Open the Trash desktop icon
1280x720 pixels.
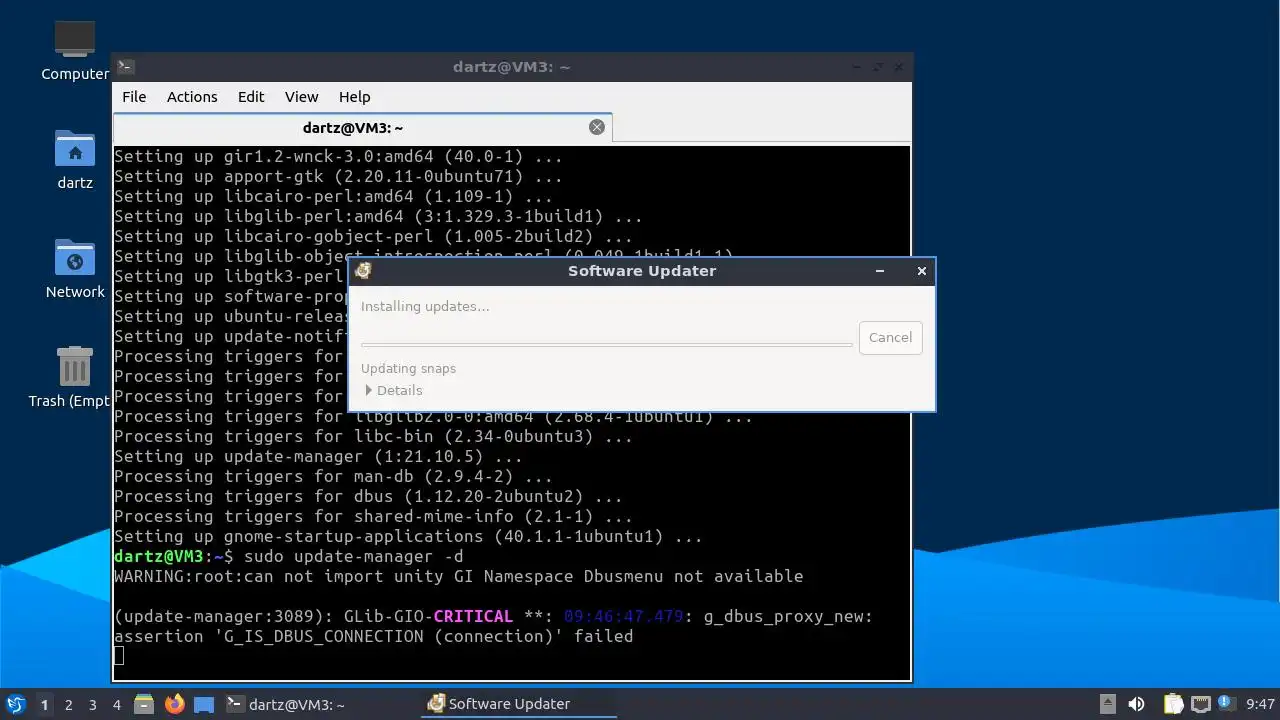pyautogui.click(x=75, y=366)
